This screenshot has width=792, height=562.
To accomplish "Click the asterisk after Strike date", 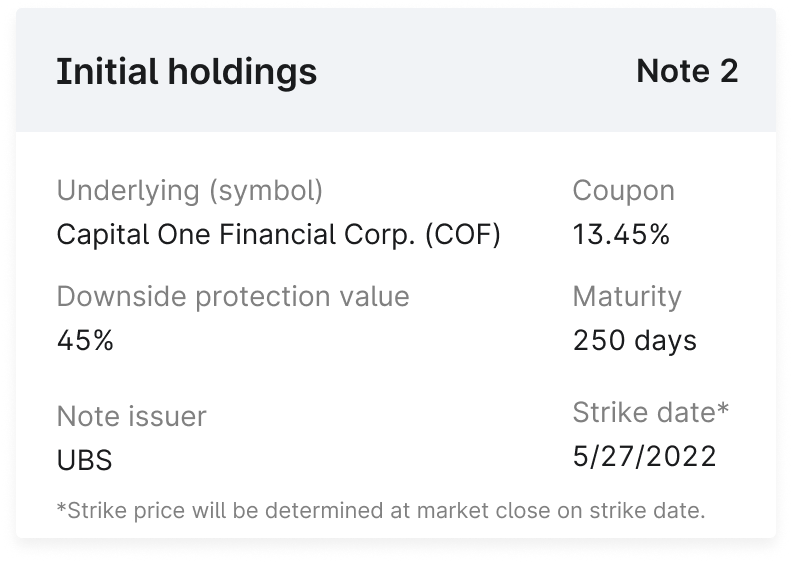I will pyautogui.click(x=724, y=409).
